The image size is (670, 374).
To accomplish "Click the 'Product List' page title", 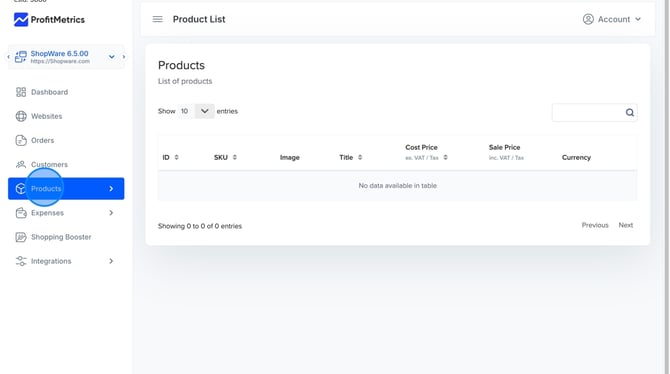I will point(199,19).
